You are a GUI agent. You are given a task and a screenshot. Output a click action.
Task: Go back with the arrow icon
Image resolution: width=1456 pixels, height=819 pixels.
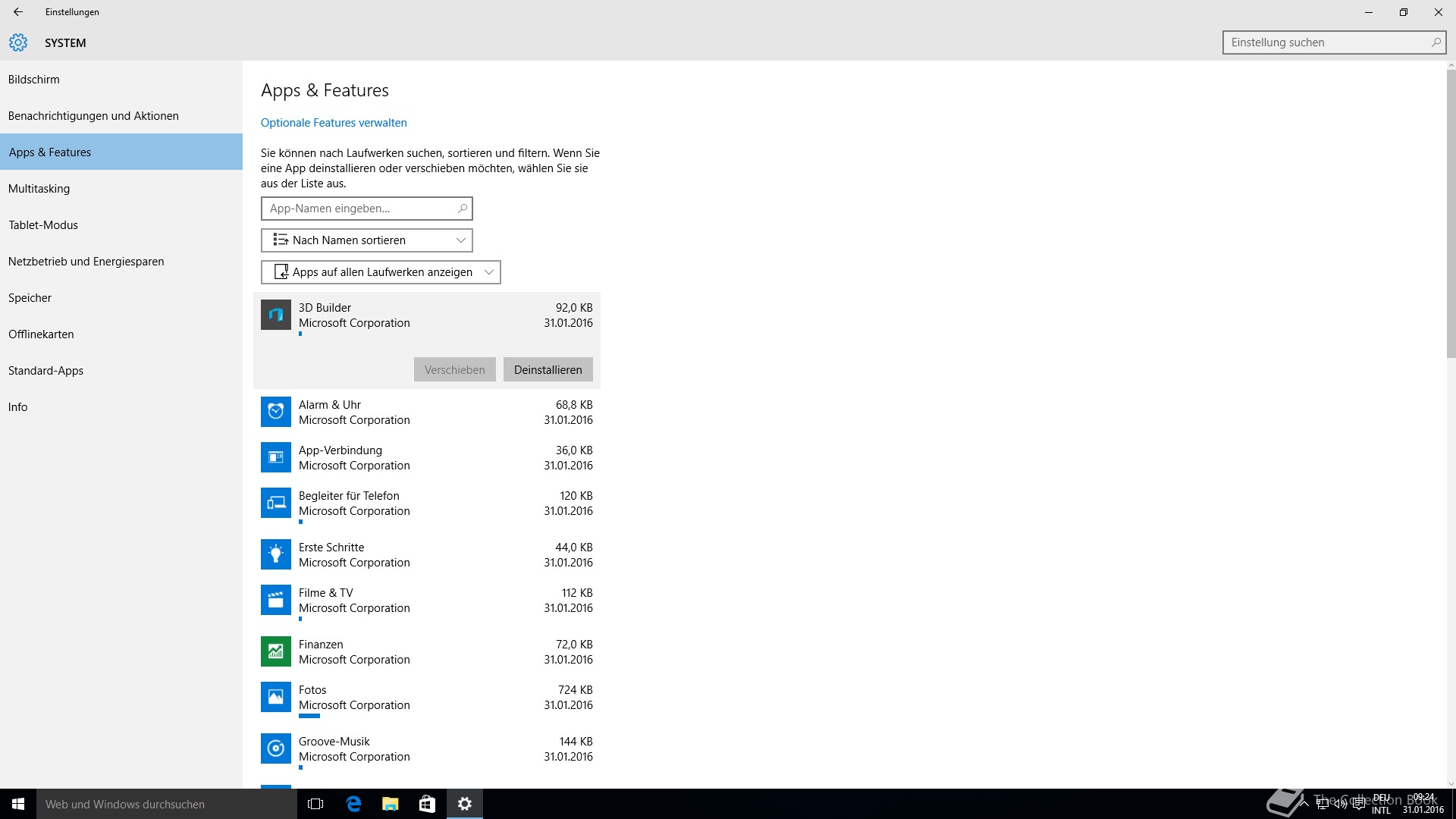pos(18,12)
